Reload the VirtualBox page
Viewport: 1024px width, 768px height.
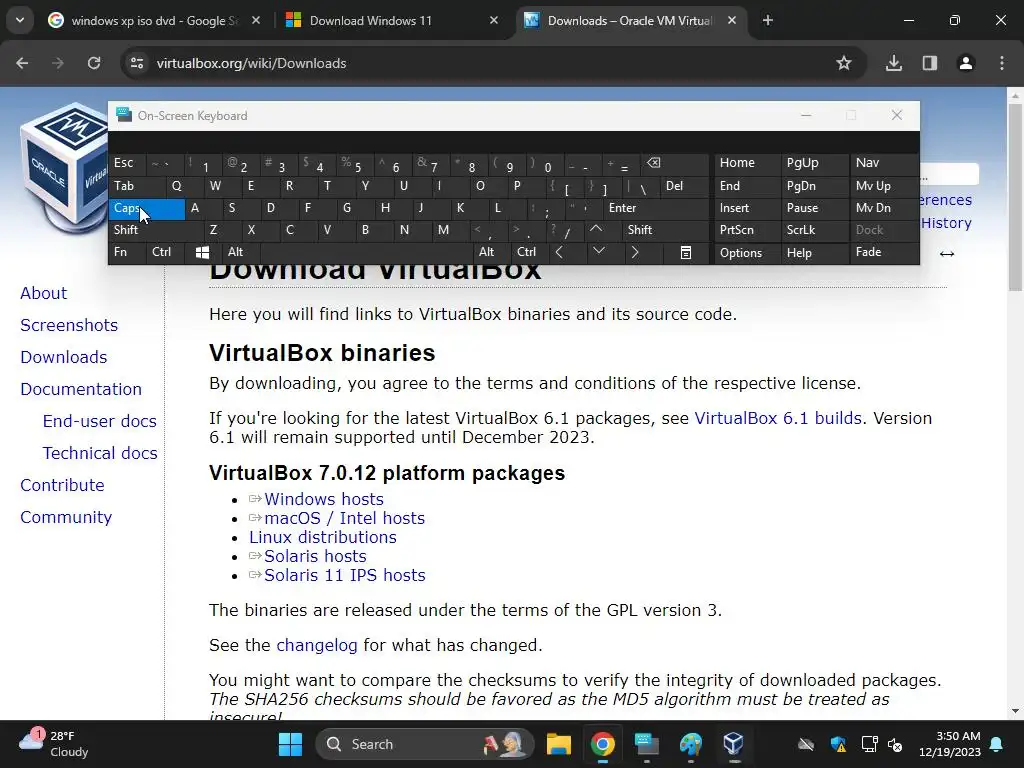[x=94, y=63]
